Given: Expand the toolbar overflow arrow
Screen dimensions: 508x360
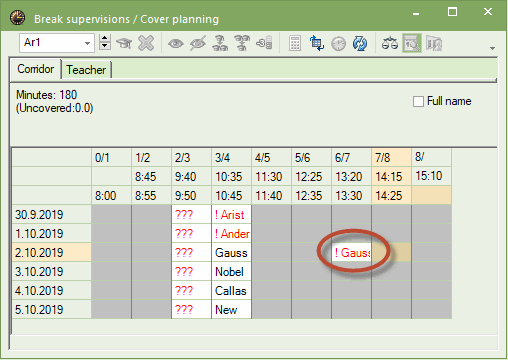Looking at the screenshot, I should click(492, 49).
